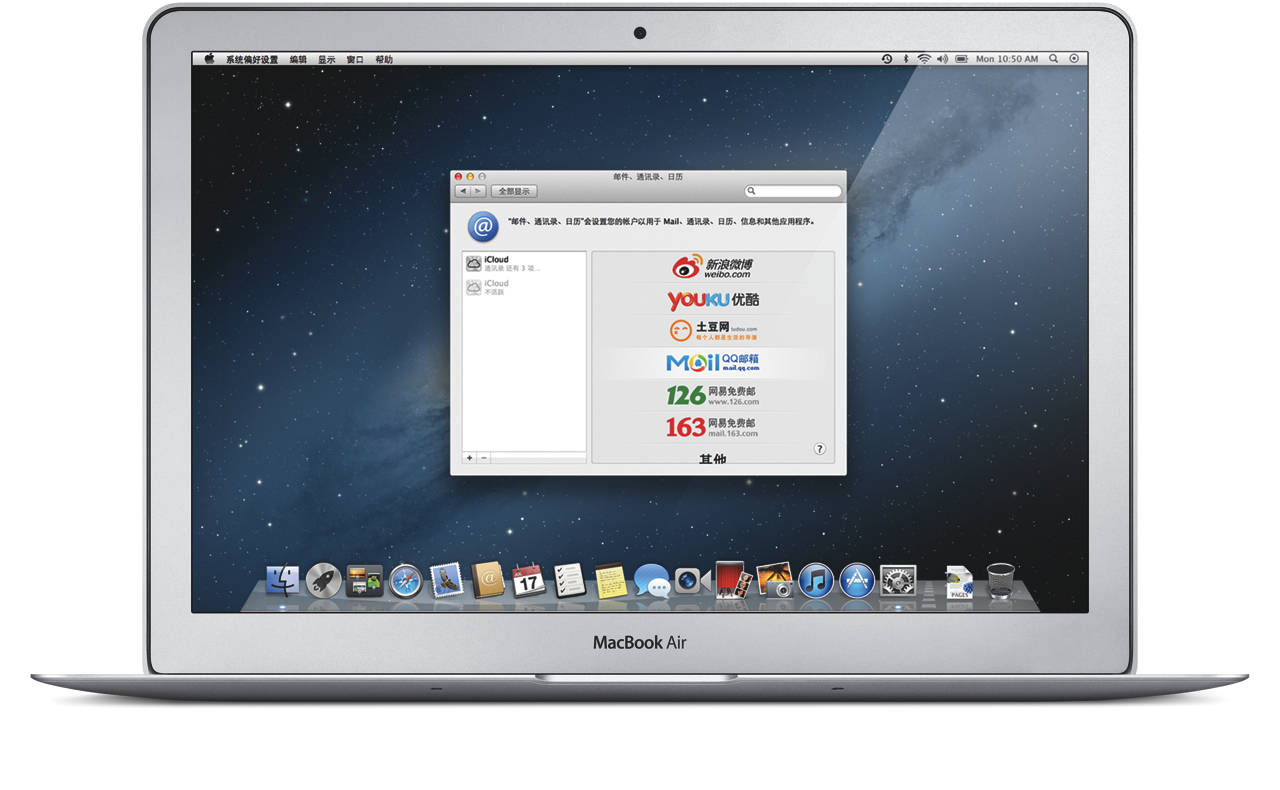Go forward in the preferences window
1280x790 pixels.
click(478, 191)
